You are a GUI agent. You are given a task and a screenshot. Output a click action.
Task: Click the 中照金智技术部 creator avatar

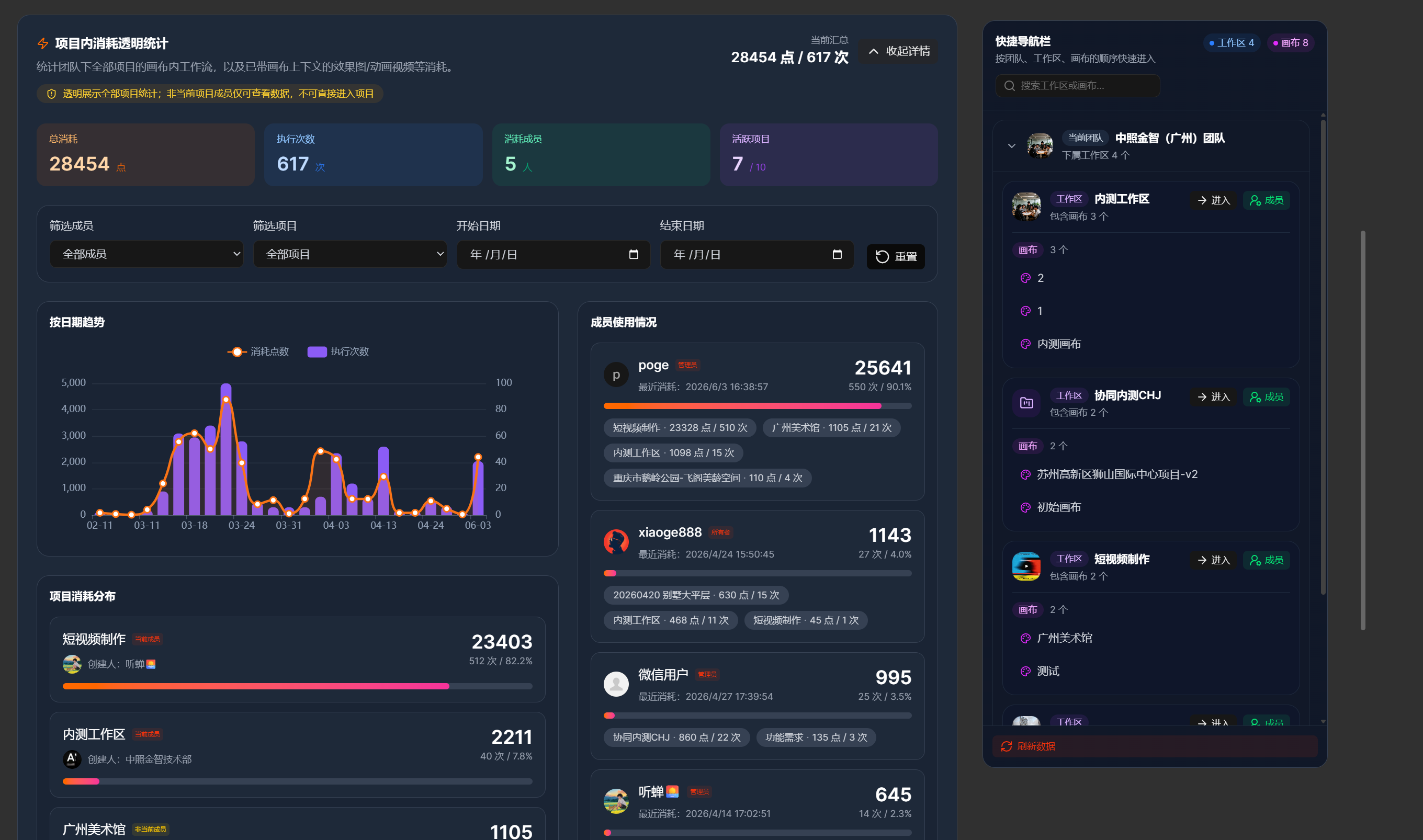pos(72,759)
